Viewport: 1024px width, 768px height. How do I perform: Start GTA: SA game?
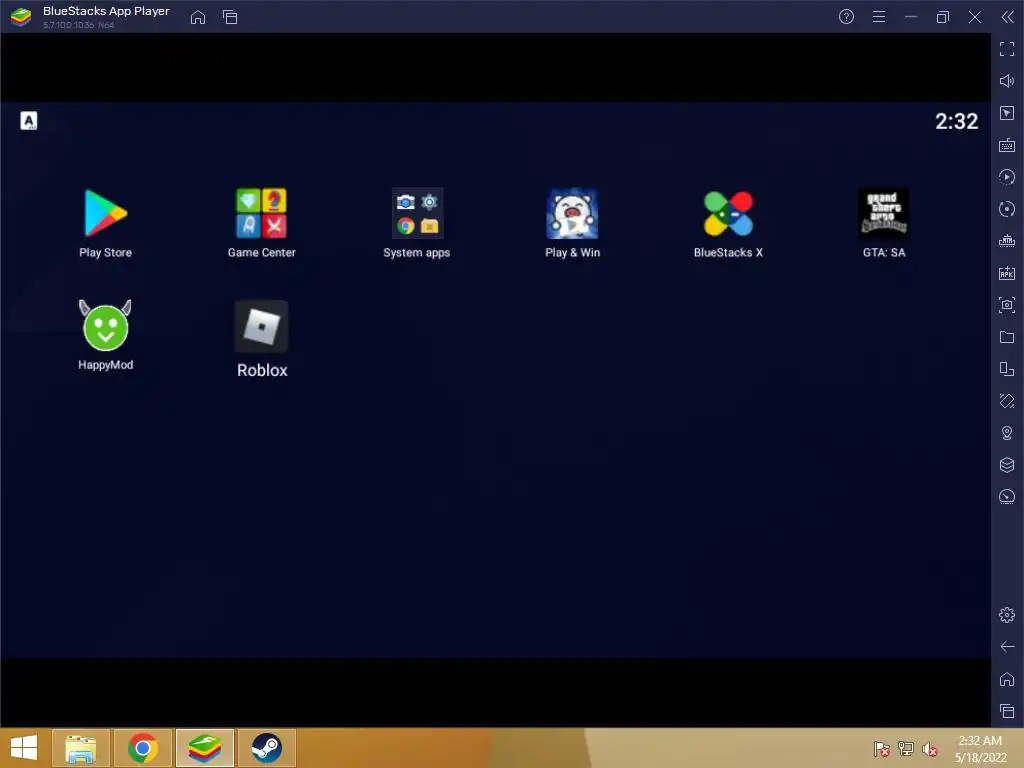coord(884,214)
